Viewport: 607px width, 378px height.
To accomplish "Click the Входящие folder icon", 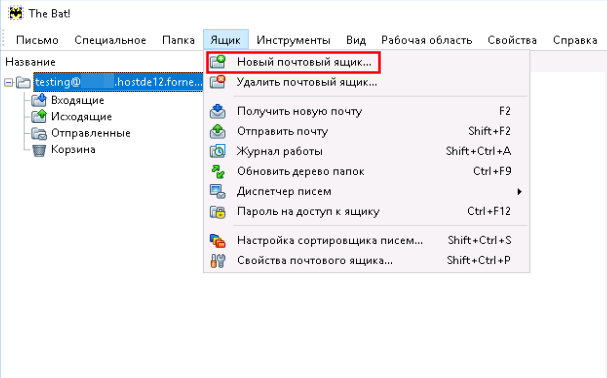I will click(x=39, y=100).
